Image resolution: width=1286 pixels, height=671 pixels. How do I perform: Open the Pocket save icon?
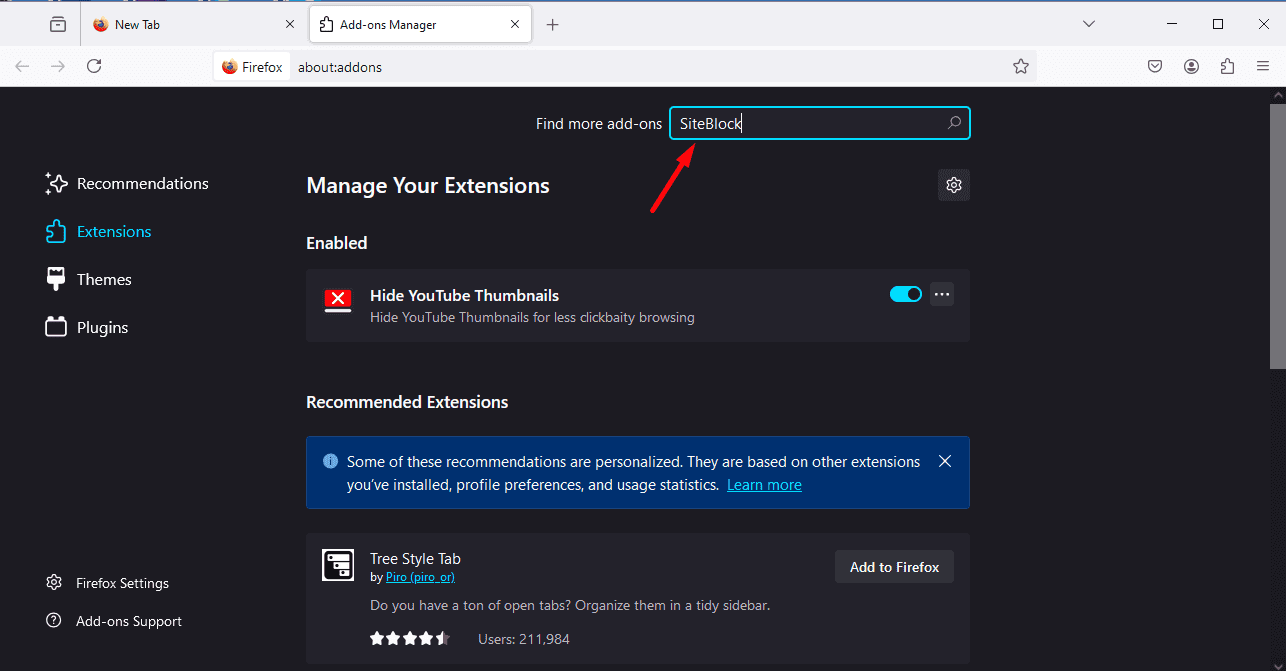pos(1155,67)
